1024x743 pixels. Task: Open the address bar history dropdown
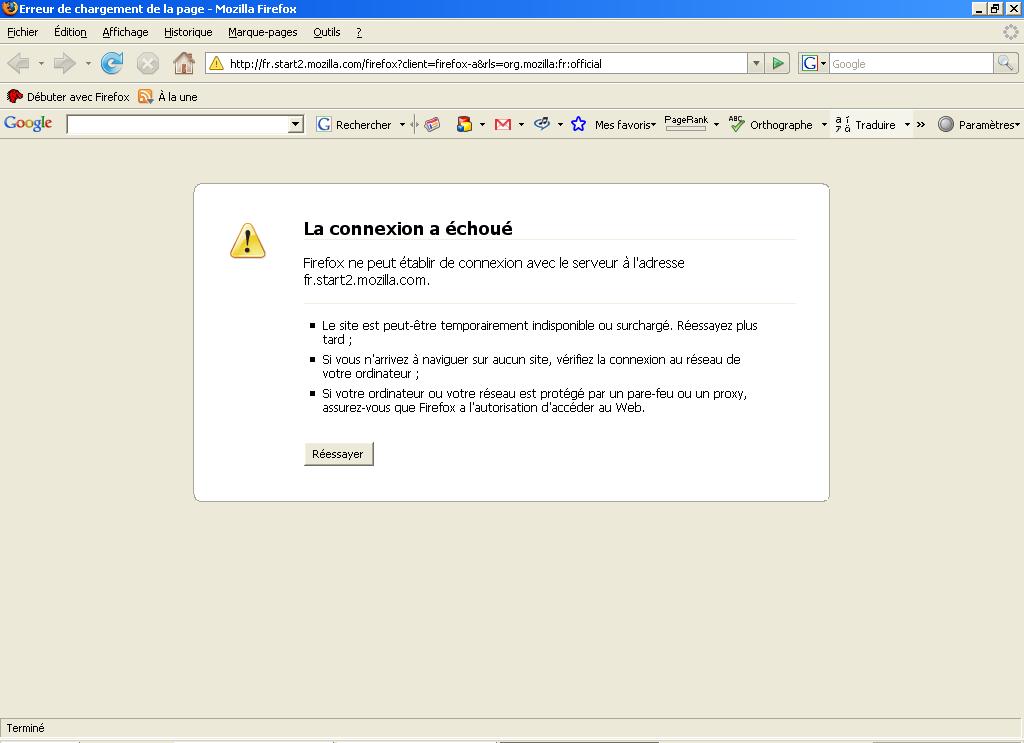[x=756, y=63]
